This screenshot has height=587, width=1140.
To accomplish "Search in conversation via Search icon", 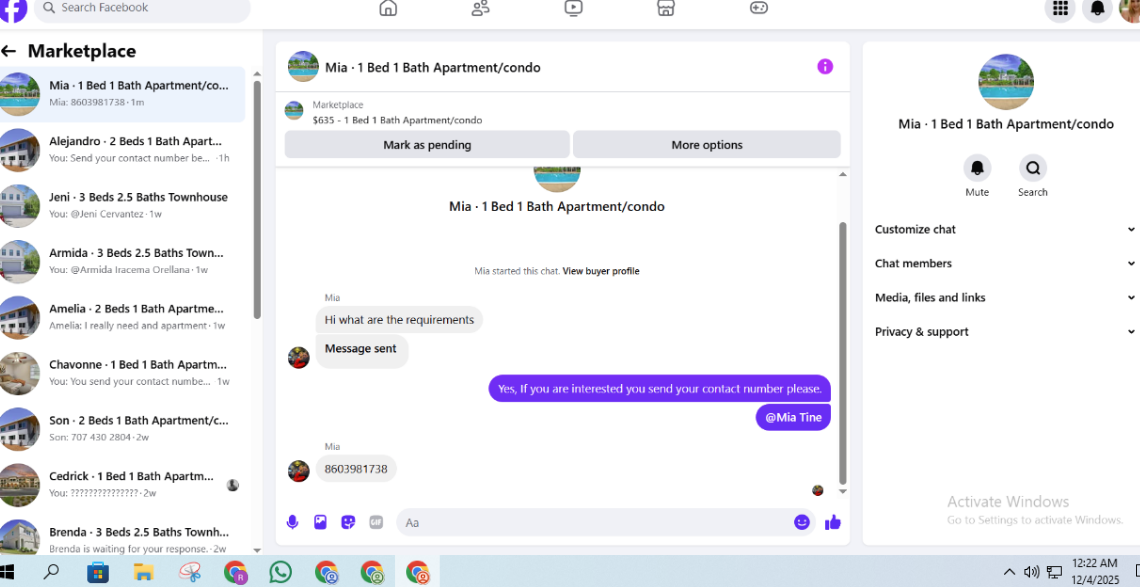I will tap(1032, 168).
